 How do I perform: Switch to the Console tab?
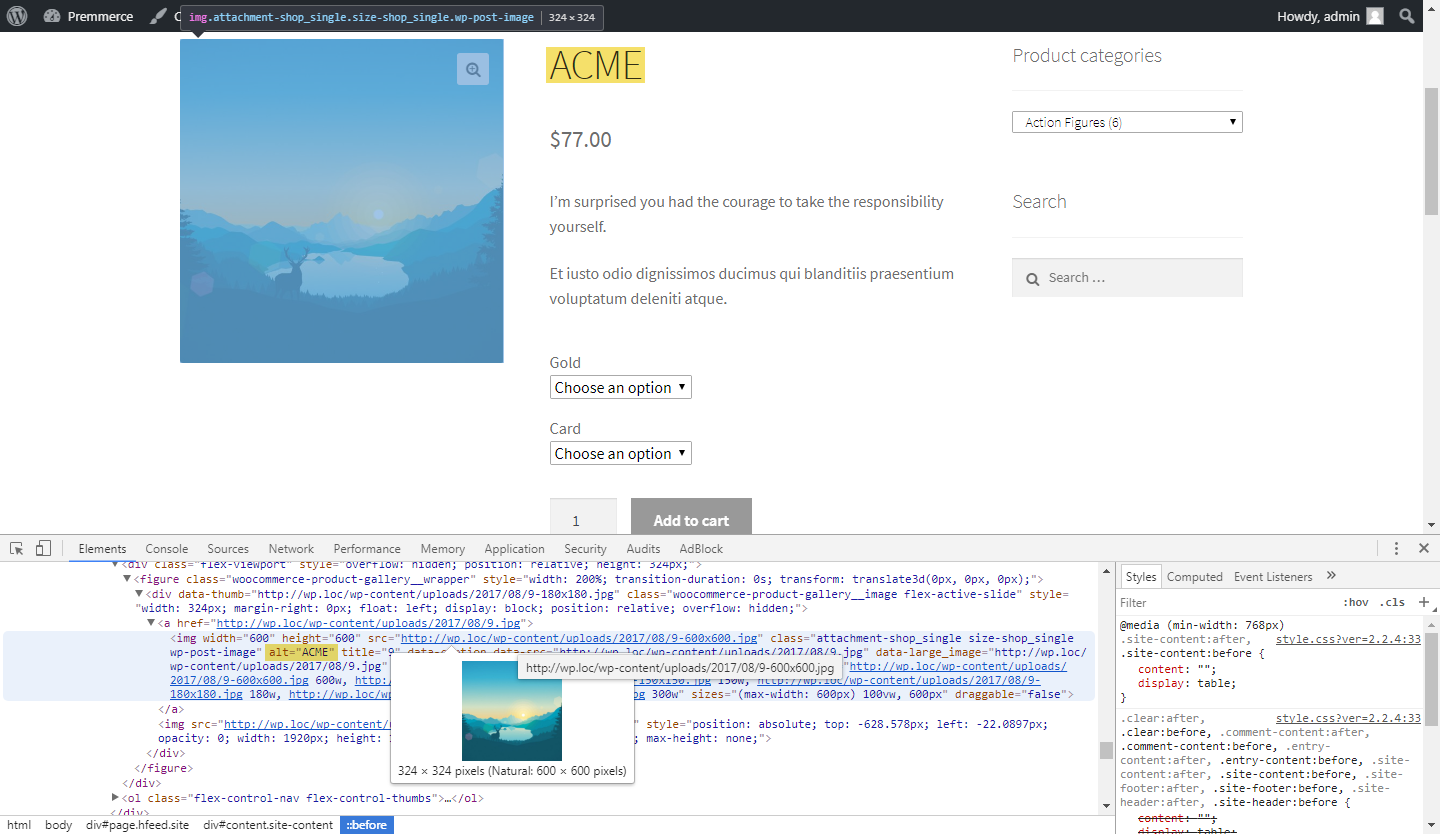pyautogui.click(x=167, y=548)
